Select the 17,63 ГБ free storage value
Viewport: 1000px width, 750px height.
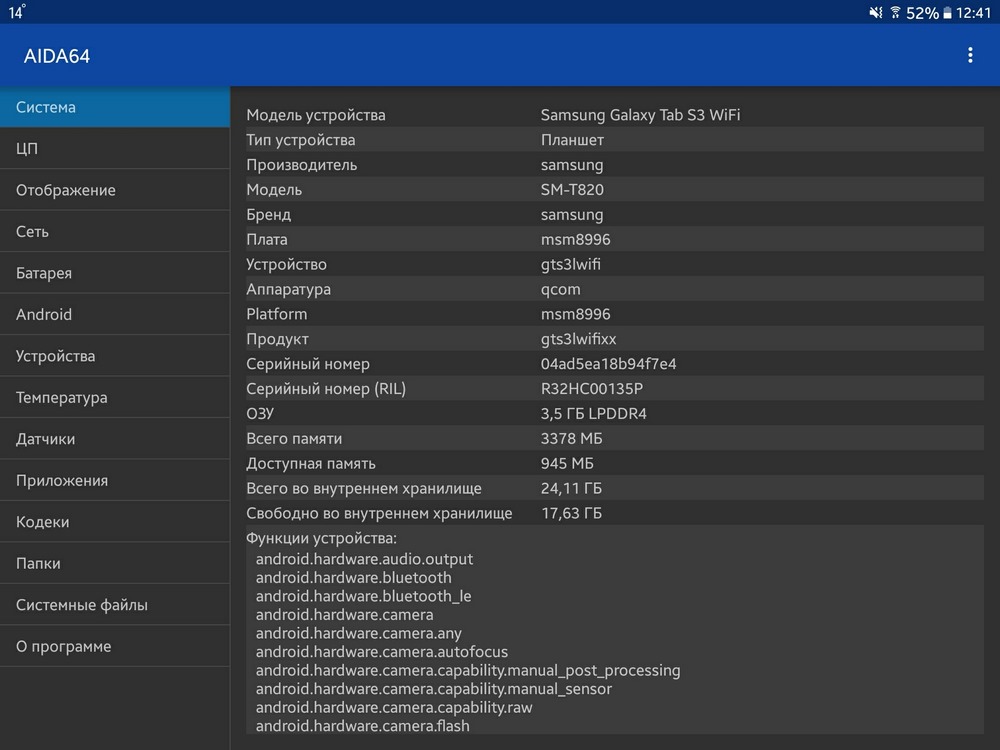pos(571,513)
